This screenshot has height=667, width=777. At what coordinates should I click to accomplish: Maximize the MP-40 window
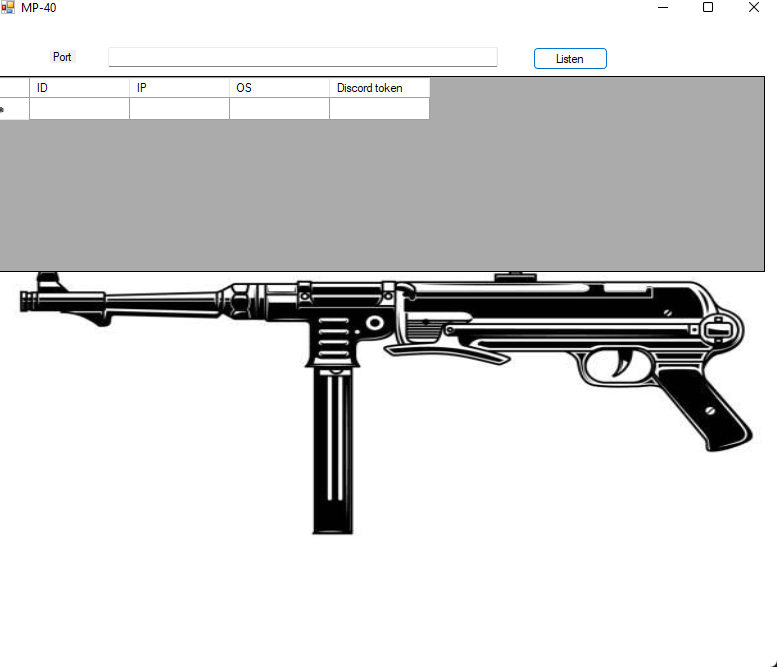coord(708,7)
